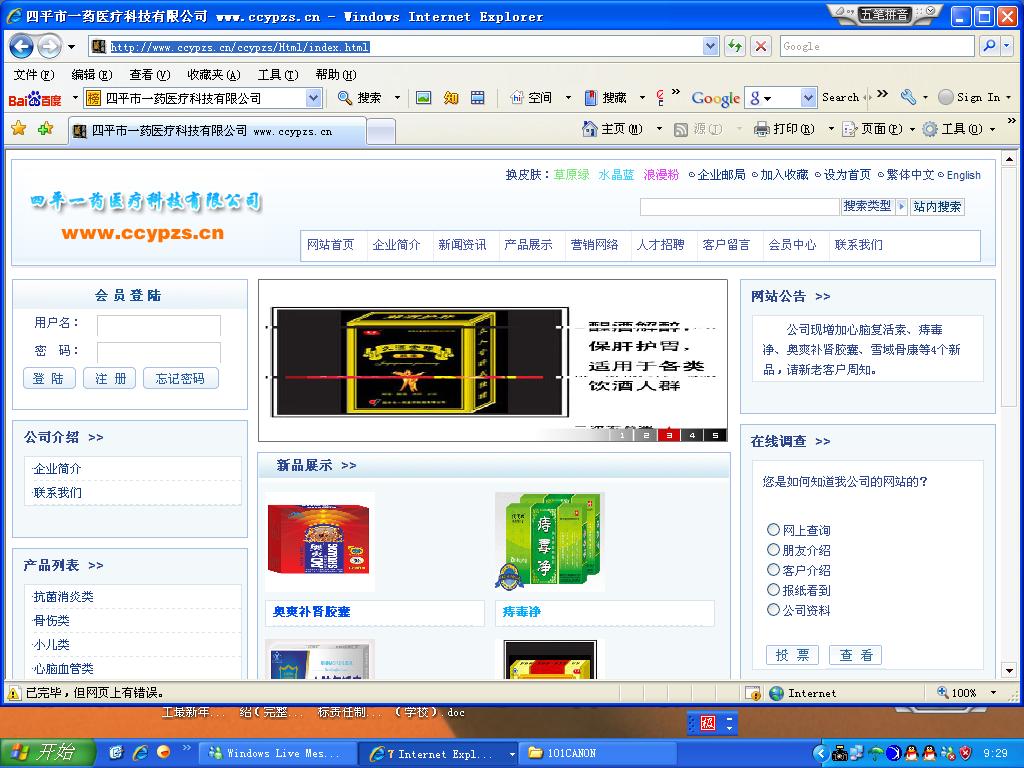This screenshot has width=1024, height=768.
Task: Open the zoom level 100% dropdown
Action: click(993, 693)
